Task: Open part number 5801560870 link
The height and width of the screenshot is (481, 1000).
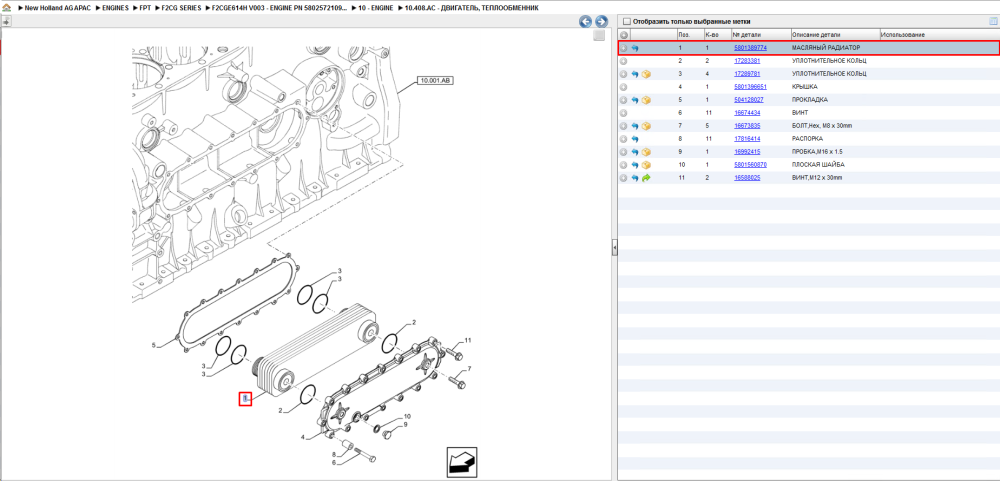Action: [x=750, y=165]
